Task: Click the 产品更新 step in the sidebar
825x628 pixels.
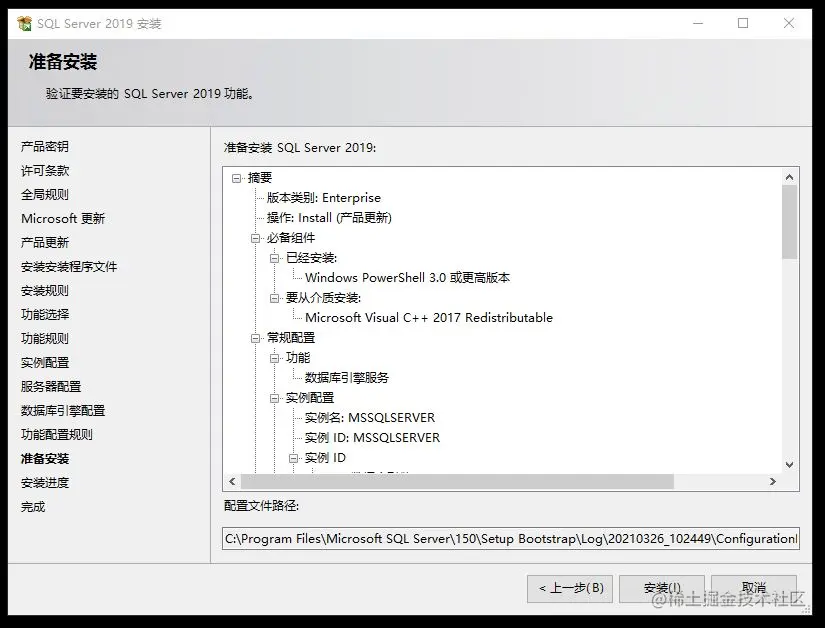Action: tap(45, 242)
